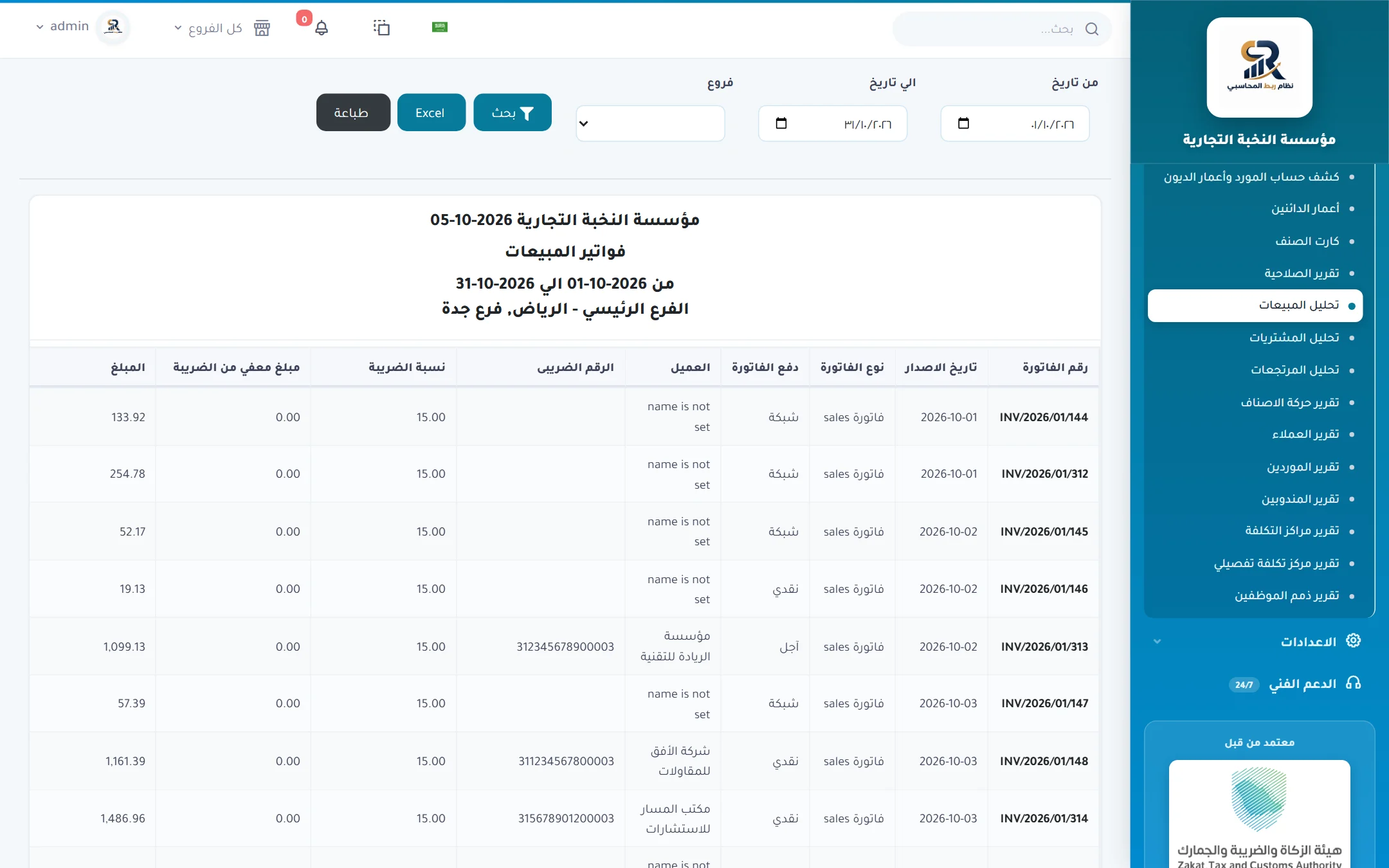Open تقرير الموردين menu item
Viewport: 1389px width, 868px height.
click(x=1303, y=467)
